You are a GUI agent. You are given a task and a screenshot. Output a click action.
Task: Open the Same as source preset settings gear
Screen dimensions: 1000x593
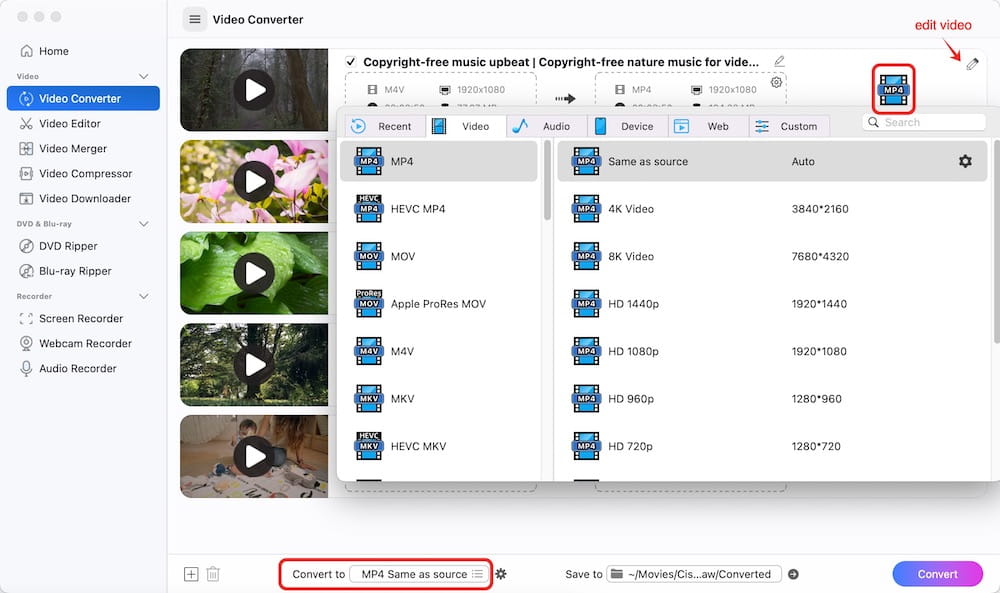point(965,161)
